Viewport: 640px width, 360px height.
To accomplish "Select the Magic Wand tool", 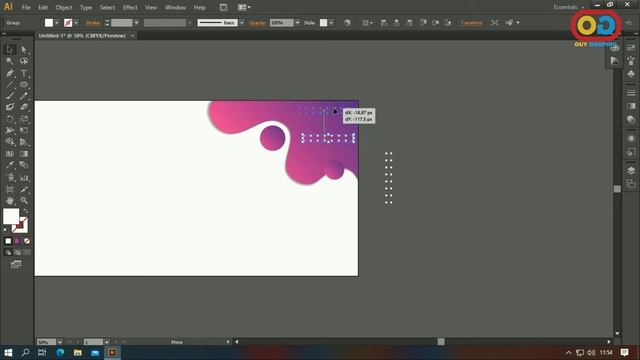I will [10, 61].
